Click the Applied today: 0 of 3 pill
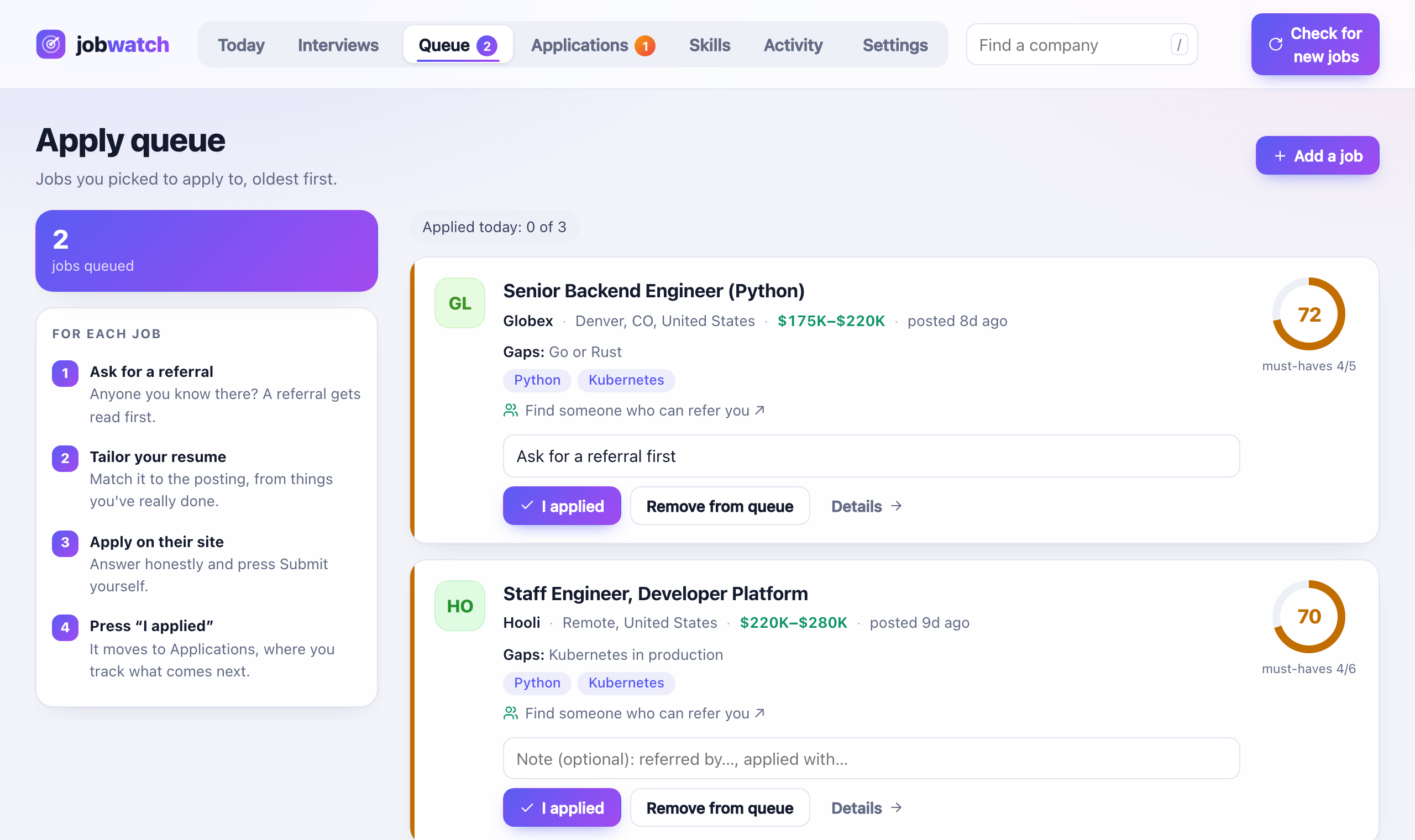 click(494, 227)
